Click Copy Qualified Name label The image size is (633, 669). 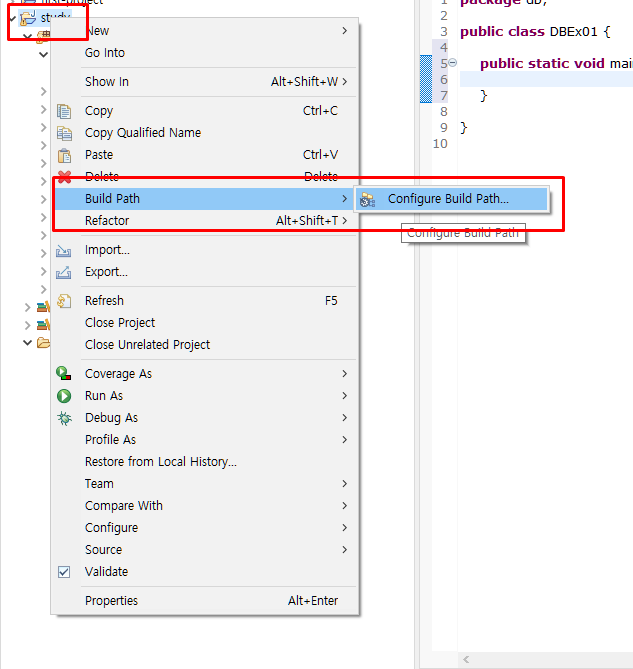[143, 133]
